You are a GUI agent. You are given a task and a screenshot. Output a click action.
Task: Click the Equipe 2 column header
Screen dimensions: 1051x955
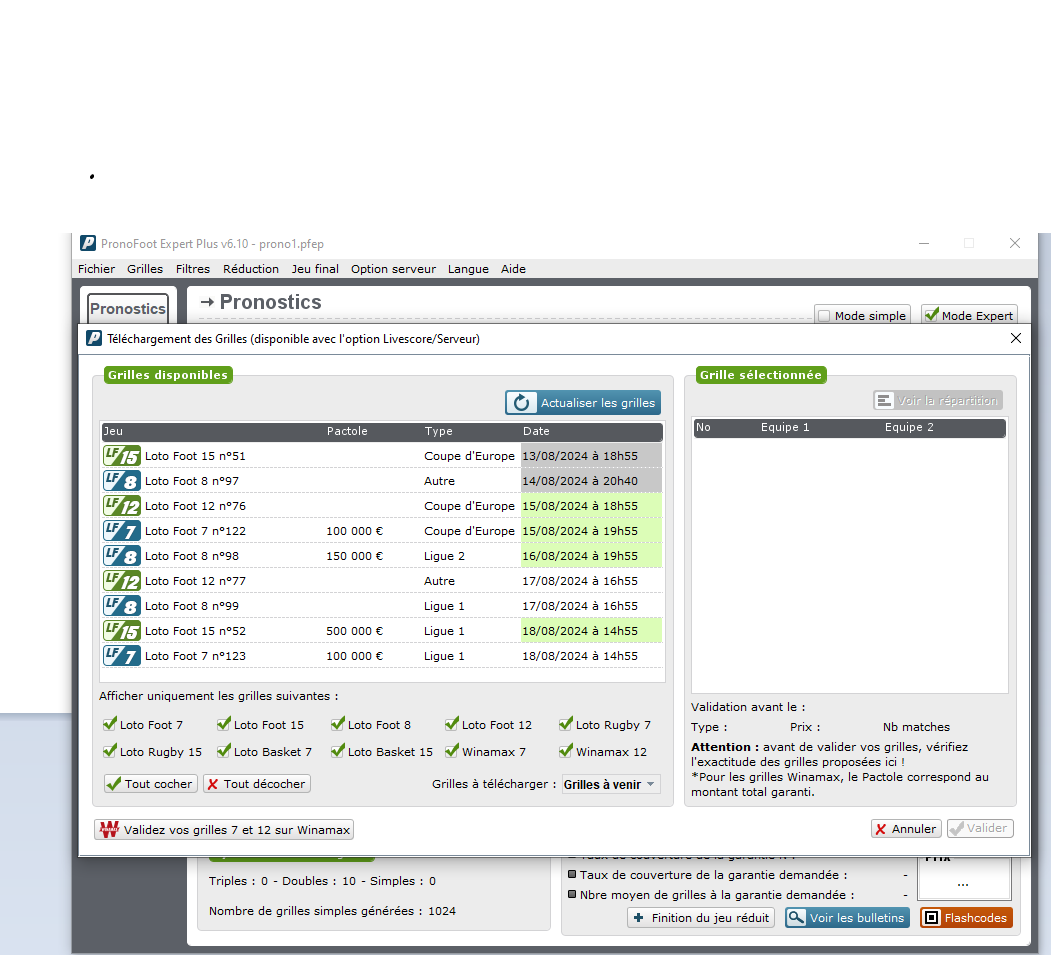coord(909,427)
